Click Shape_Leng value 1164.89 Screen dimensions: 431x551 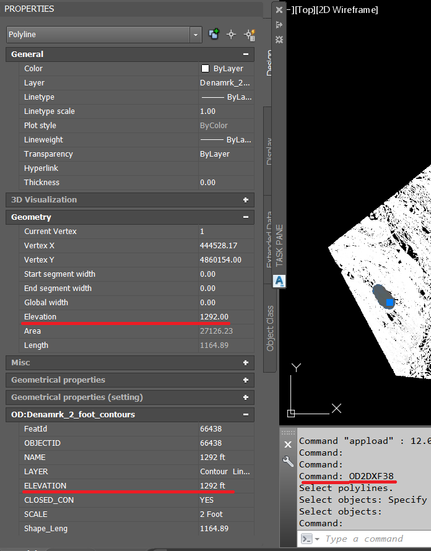pyautogui.click(x=226, y=529)
